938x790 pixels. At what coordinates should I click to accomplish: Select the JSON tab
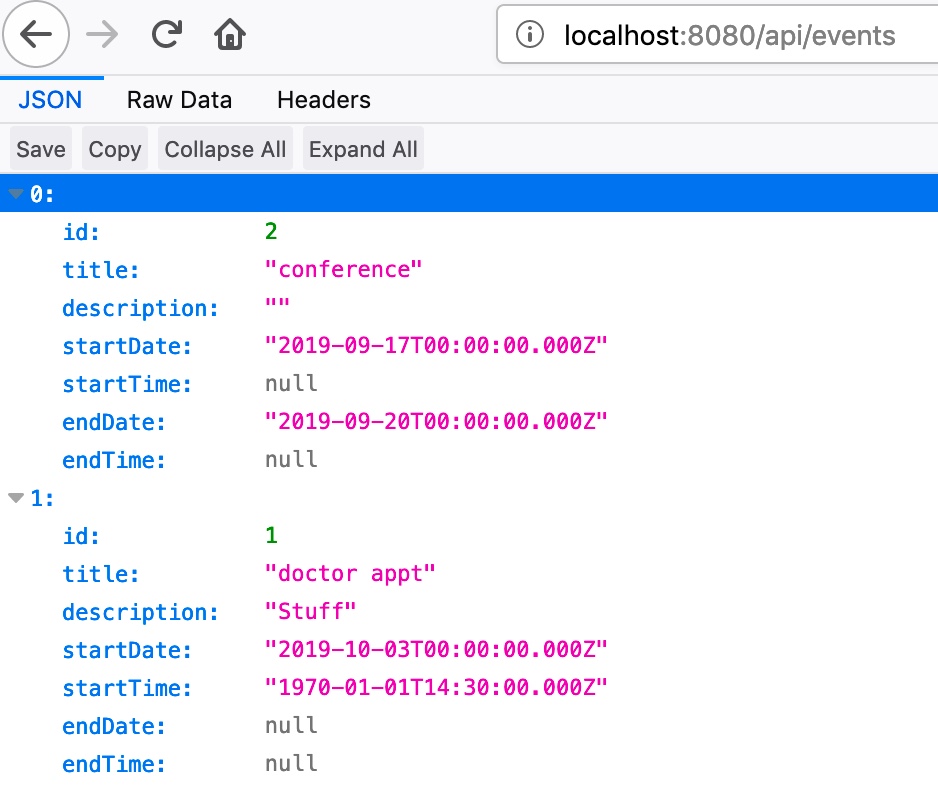click(x=50, y=100)
